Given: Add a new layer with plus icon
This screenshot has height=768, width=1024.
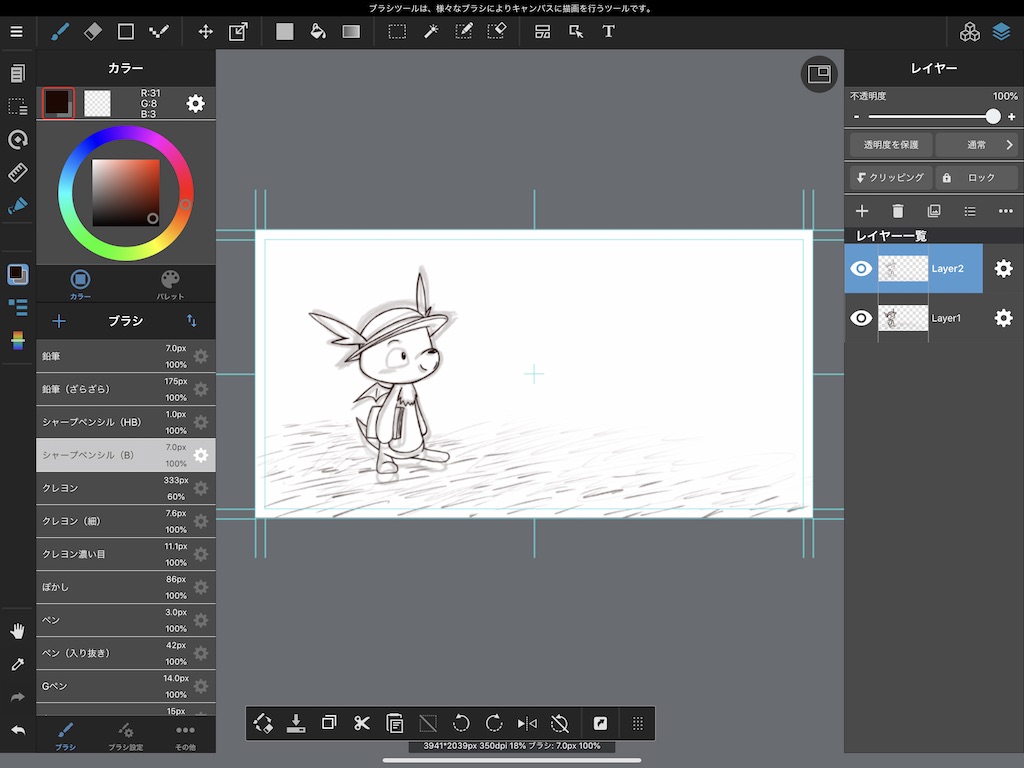Looking at the screenshot, I should (x=861, y=211).
